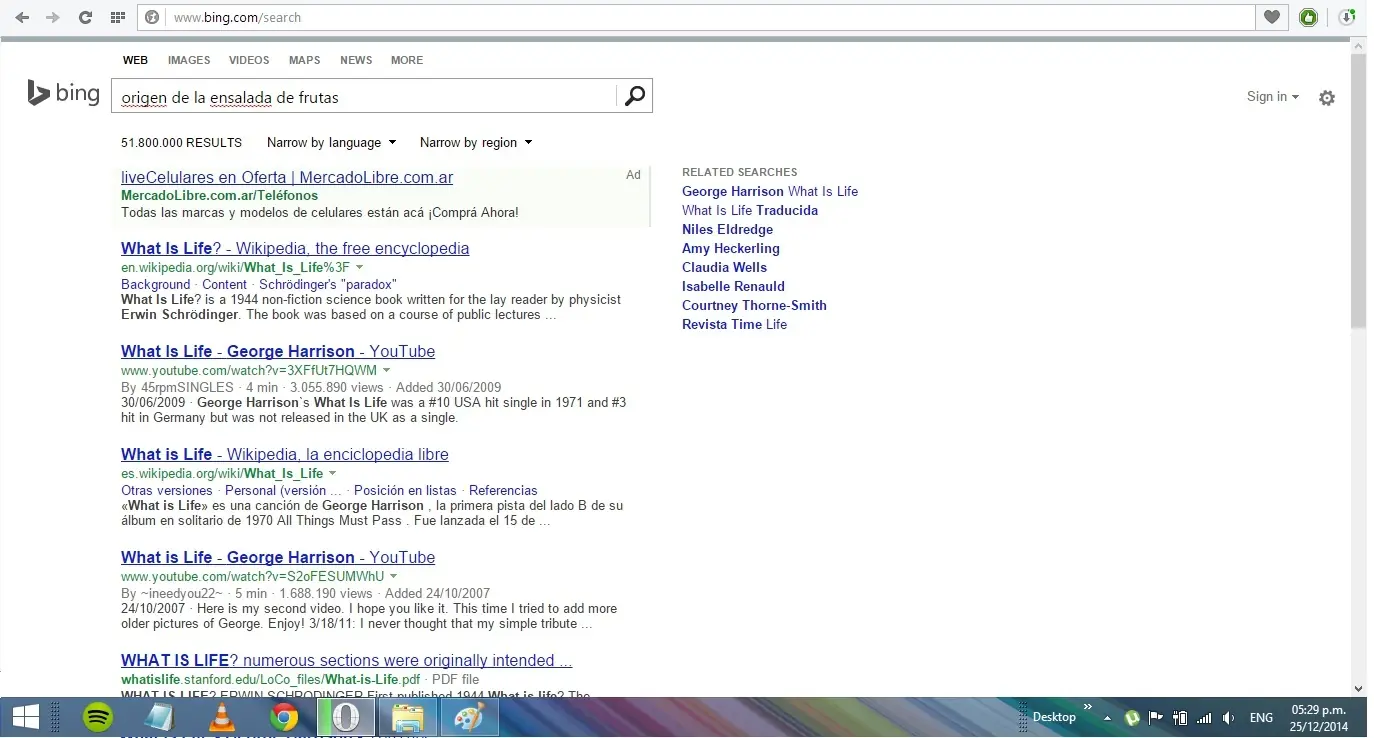Screen dimensions: 1374x738
Task: Click the heart bookmark icon in address bar
Action: point(1271,17)
